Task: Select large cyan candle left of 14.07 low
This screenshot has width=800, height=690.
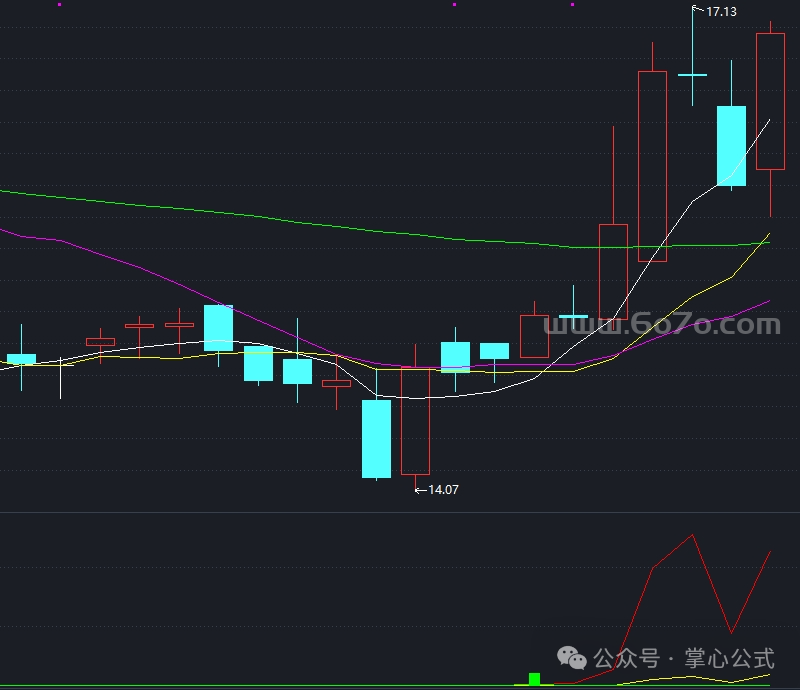Action: 376,438
